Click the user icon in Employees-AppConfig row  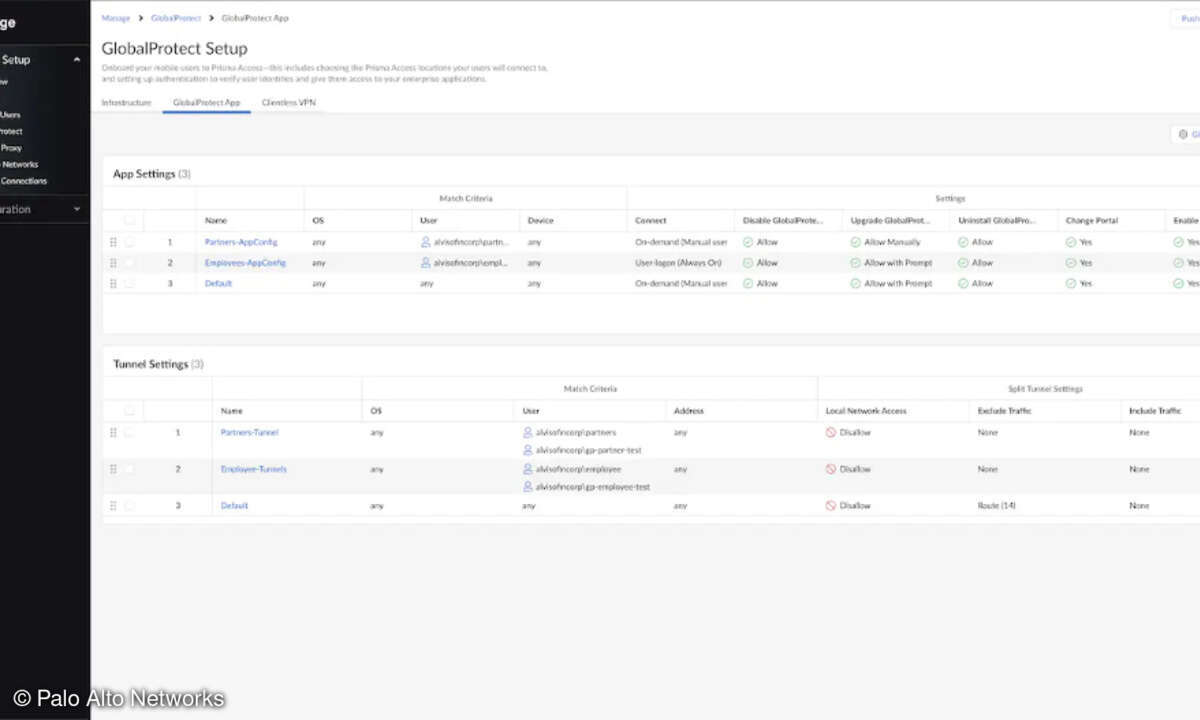(426, 263)
